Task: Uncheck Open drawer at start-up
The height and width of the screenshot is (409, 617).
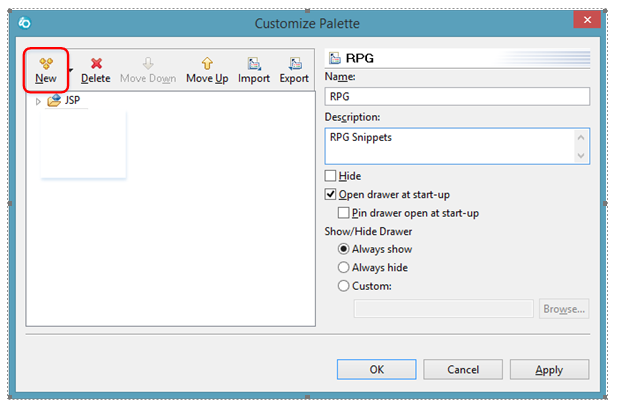Action: (x=332, y=194)
